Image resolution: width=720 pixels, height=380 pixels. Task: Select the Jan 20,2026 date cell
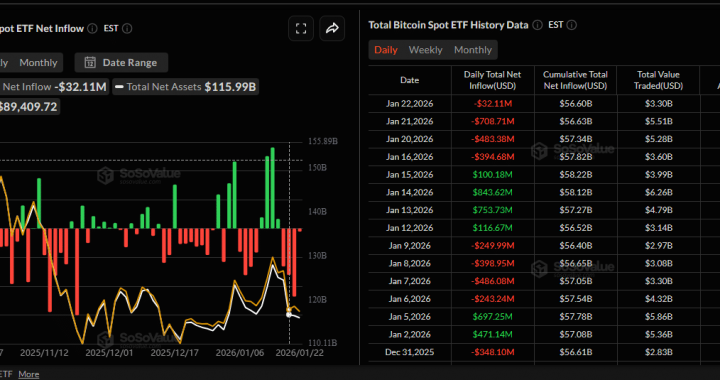pos(410,139)
